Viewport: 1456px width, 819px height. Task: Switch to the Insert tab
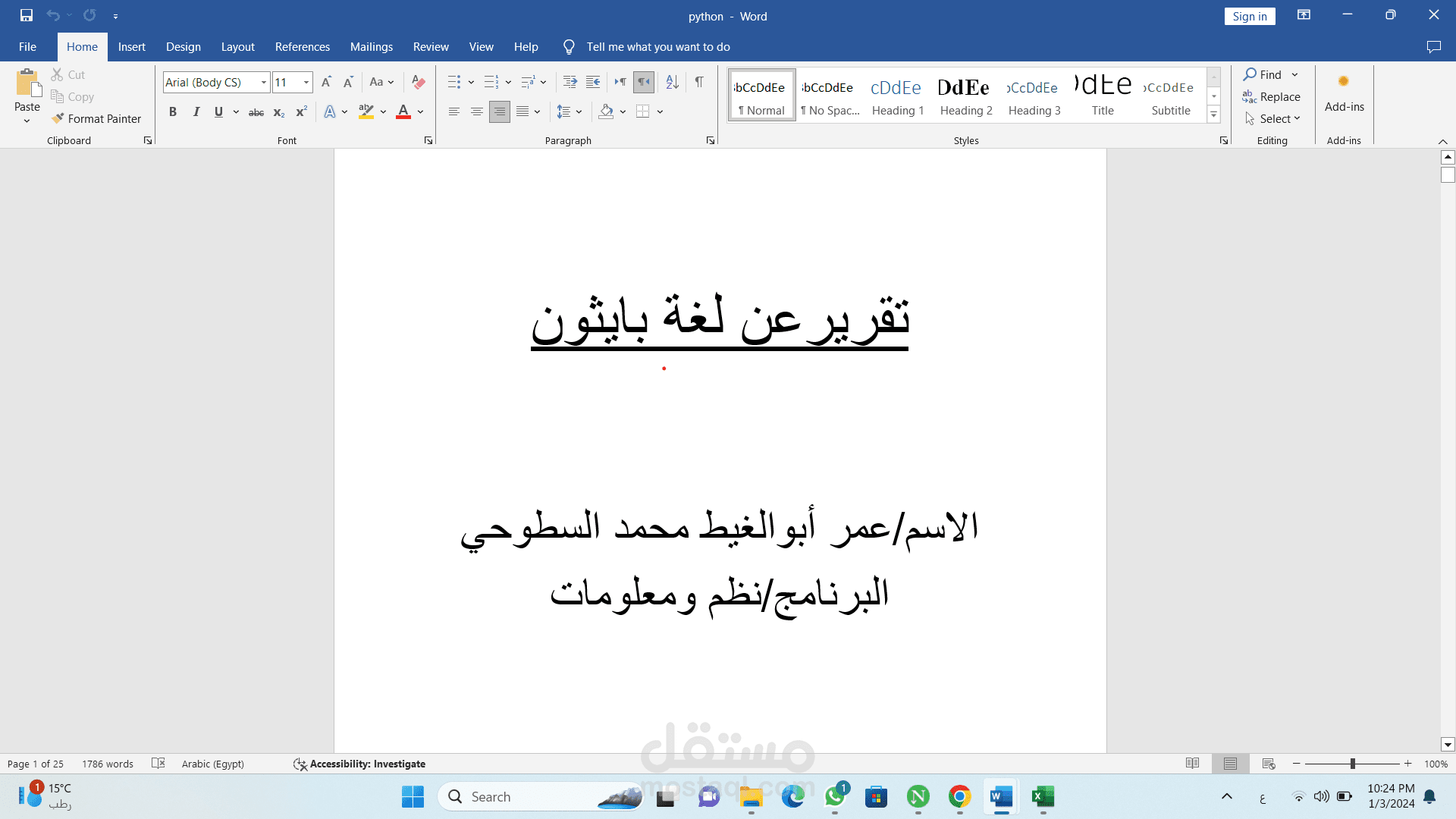tap(131, 47)
